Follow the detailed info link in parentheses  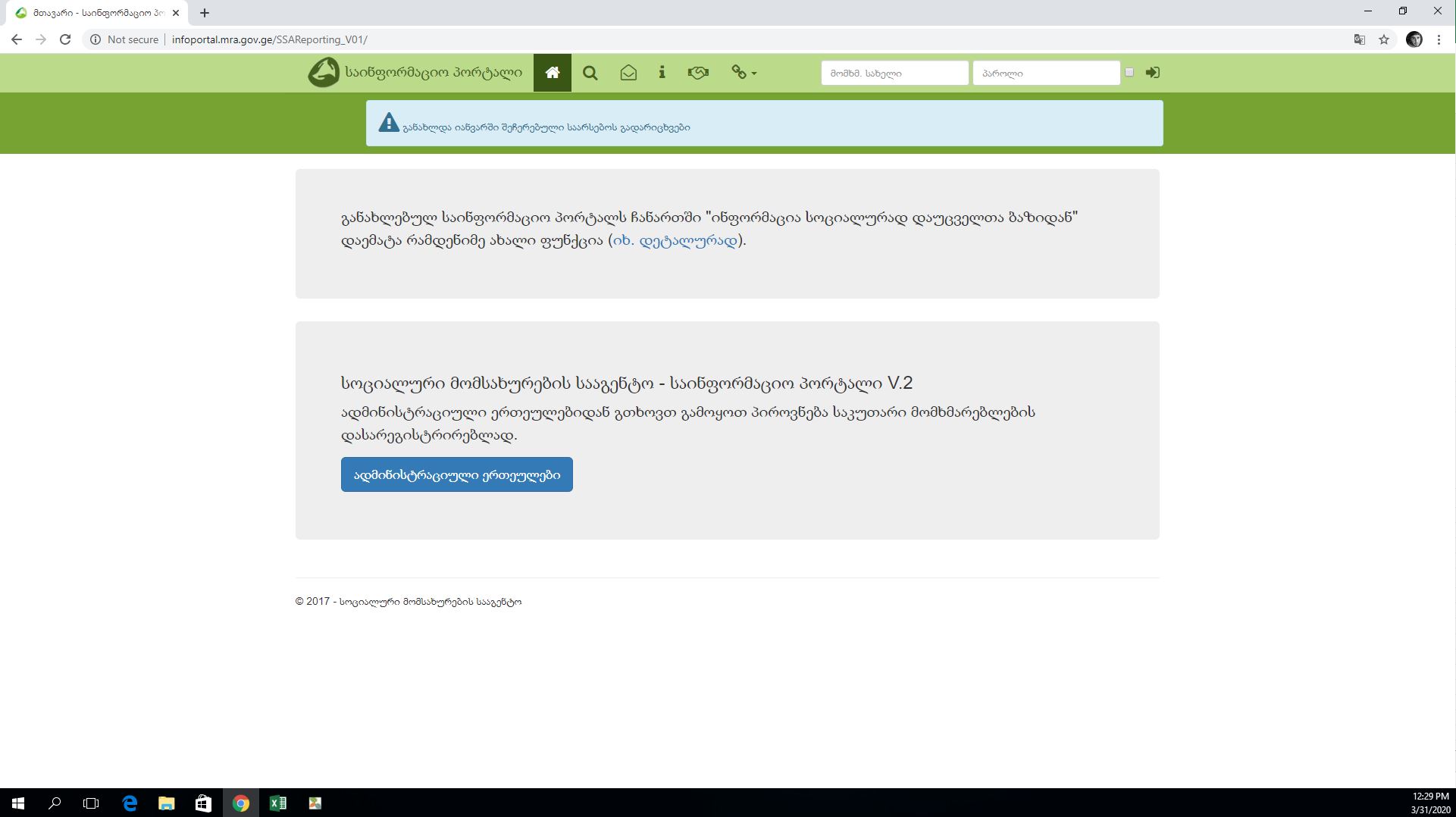pos(675,241)
